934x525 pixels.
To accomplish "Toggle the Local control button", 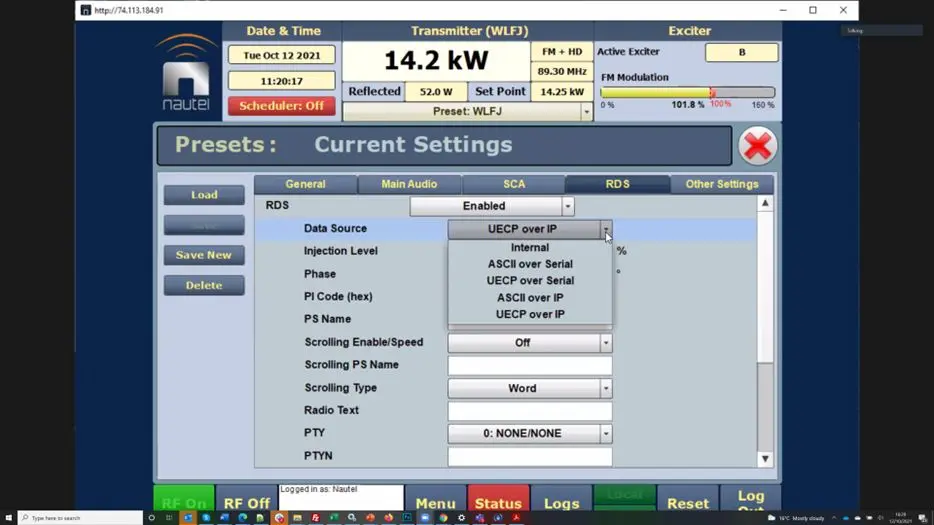I will (624, 496).
